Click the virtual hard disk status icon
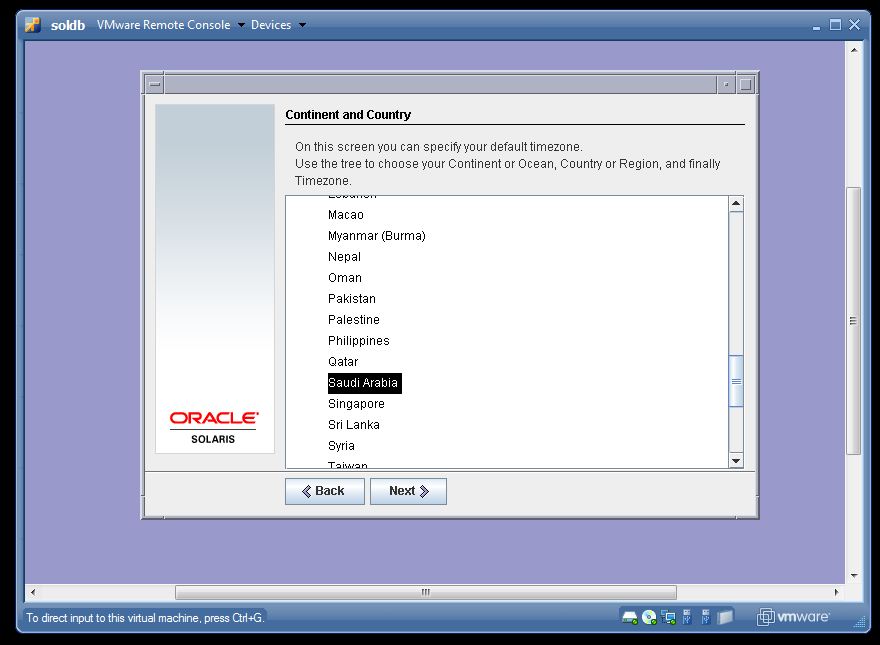This screenshot has width=880, height=645. click(629, 617)
